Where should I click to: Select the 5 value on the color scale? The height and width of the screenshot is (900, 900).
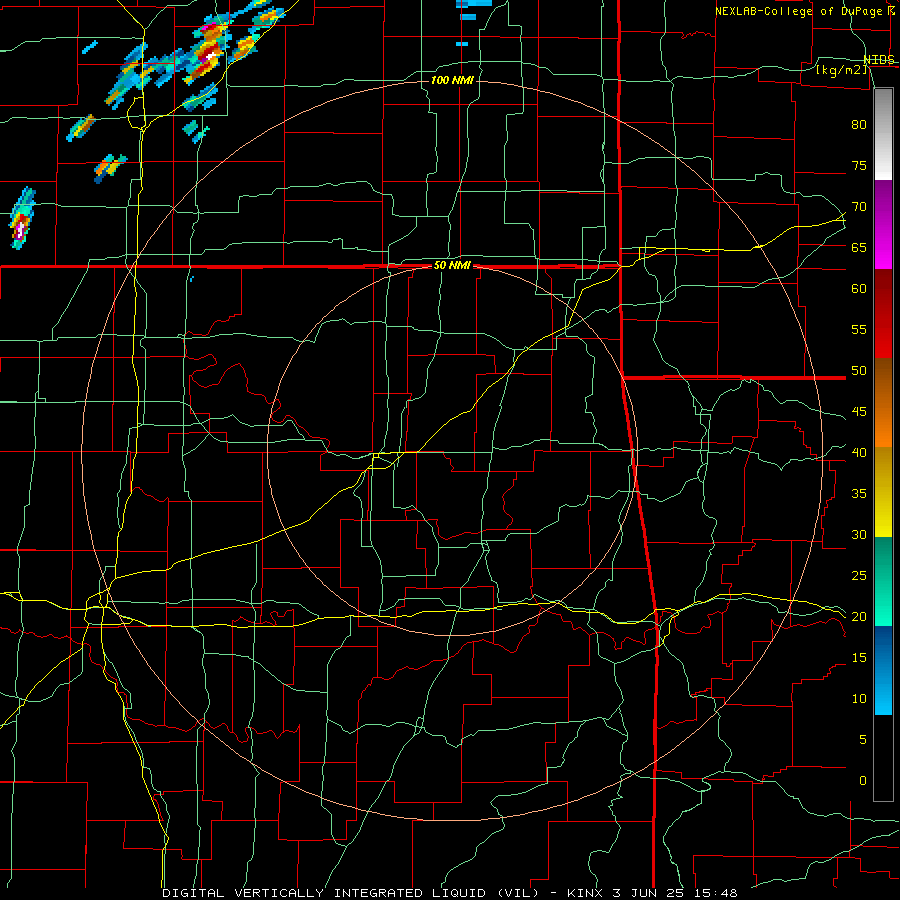pyautogui.click(x=863, y=740)
